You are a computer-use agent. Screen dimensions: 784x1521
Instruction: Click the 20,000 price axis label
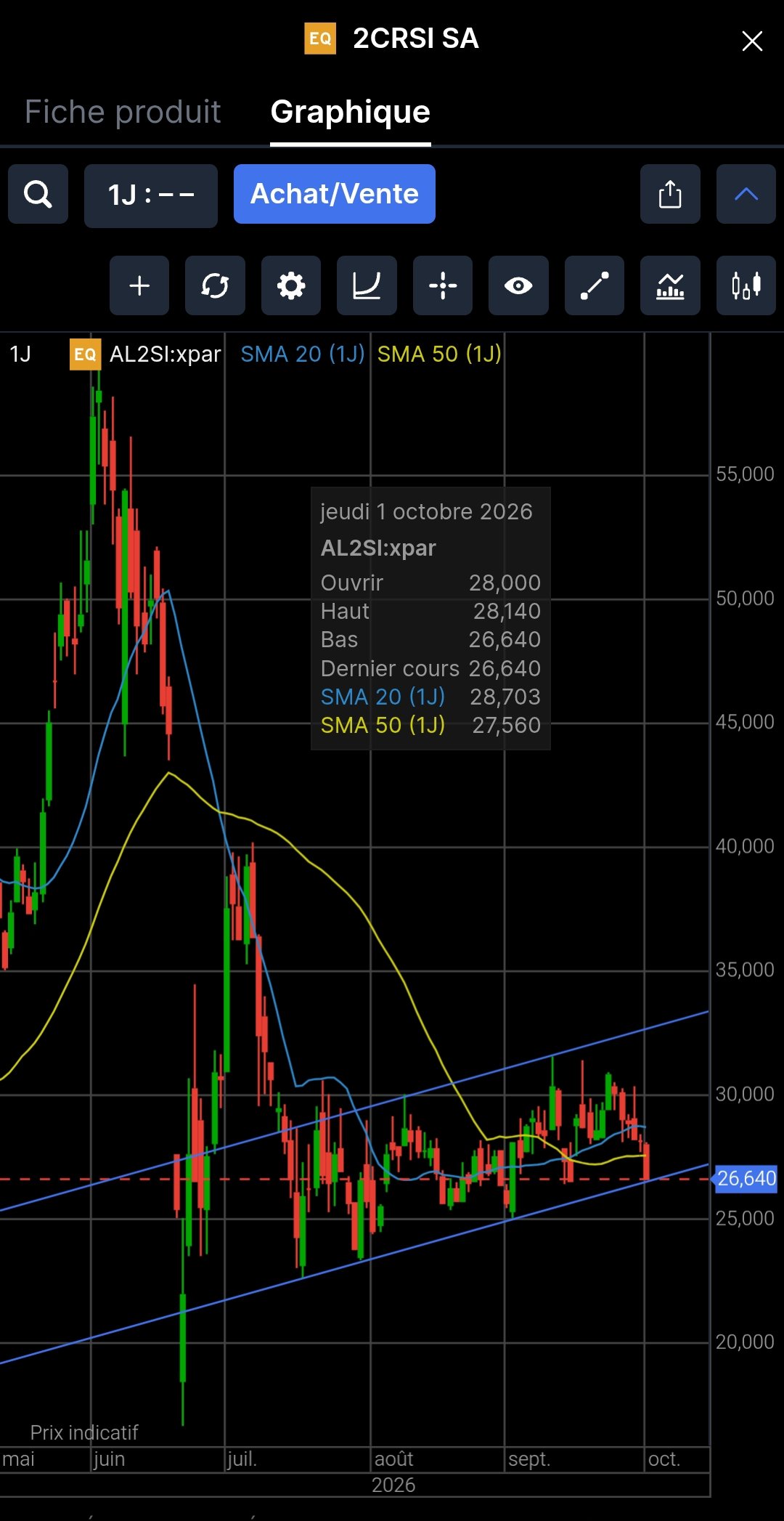click(745, 1342)
